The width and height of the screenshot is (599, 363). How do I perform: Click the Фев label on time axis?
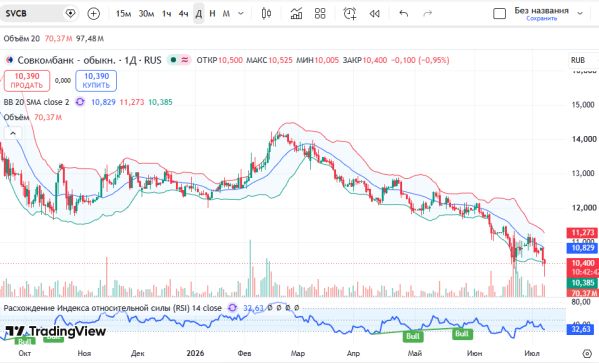click(244, 353)
